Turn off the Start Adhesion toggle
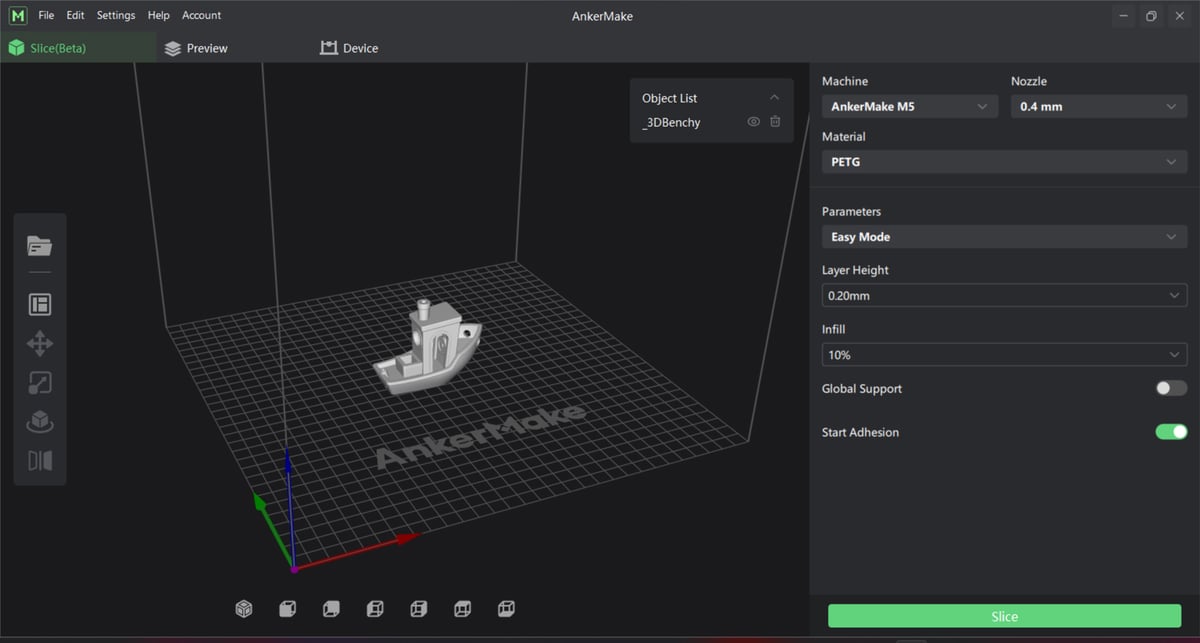The width and height of the screenshot is (1200, 643). (1171, 432)
